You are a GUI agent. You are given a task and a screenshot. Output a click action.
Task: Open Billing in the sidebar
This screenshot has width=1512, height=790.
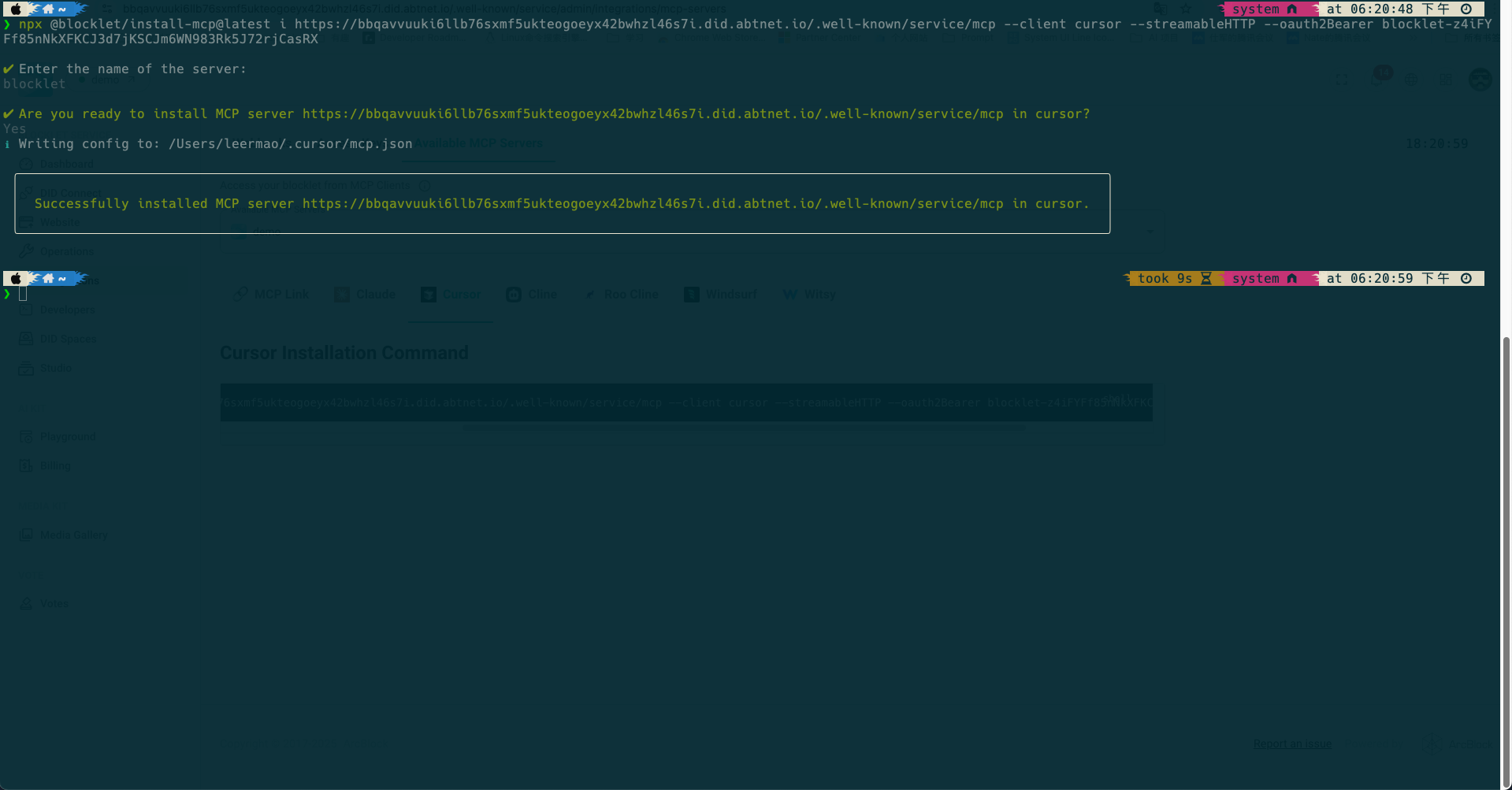55,465
